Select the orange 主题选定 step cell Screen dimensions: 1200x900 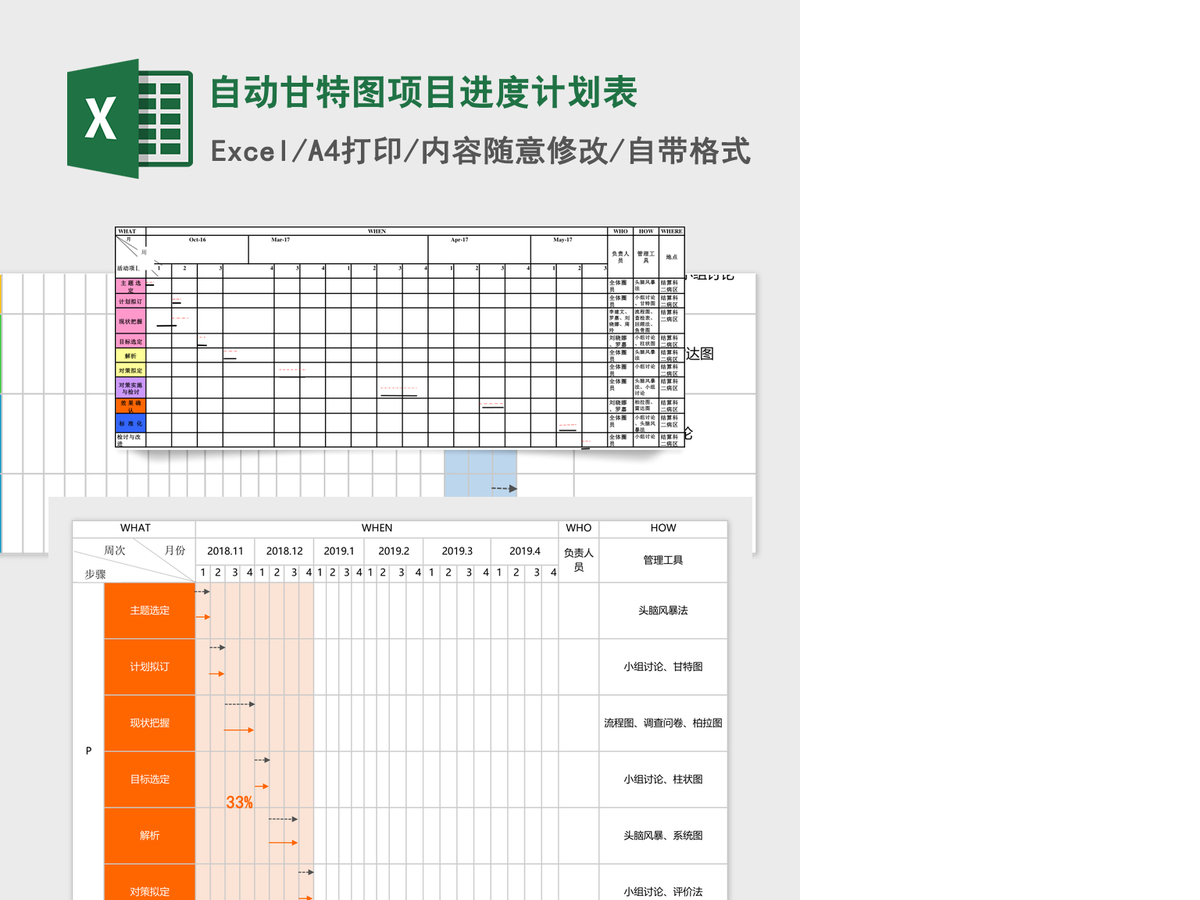150,610
